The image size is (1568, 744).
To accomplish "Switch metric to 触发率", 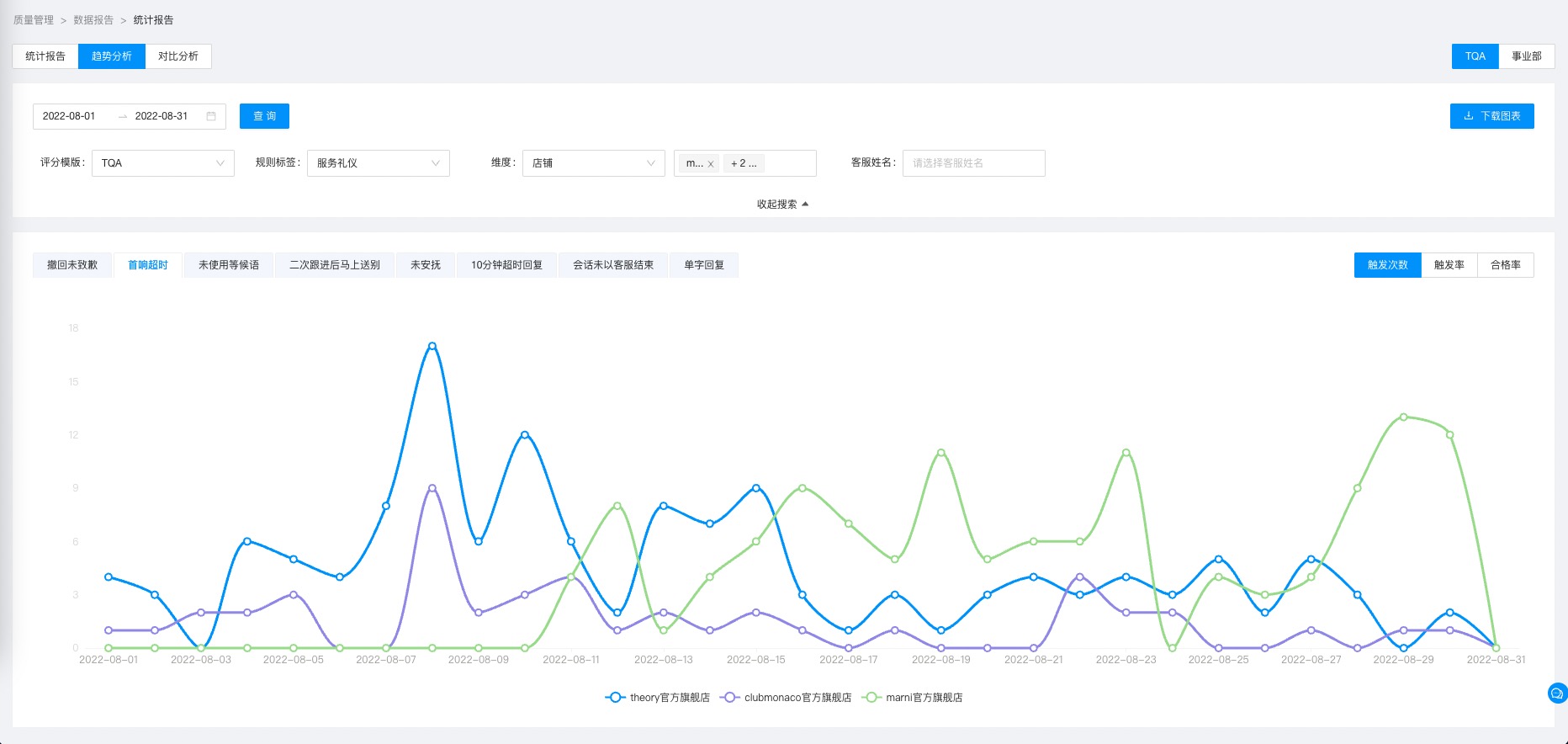I will (x=1449, y=265).
